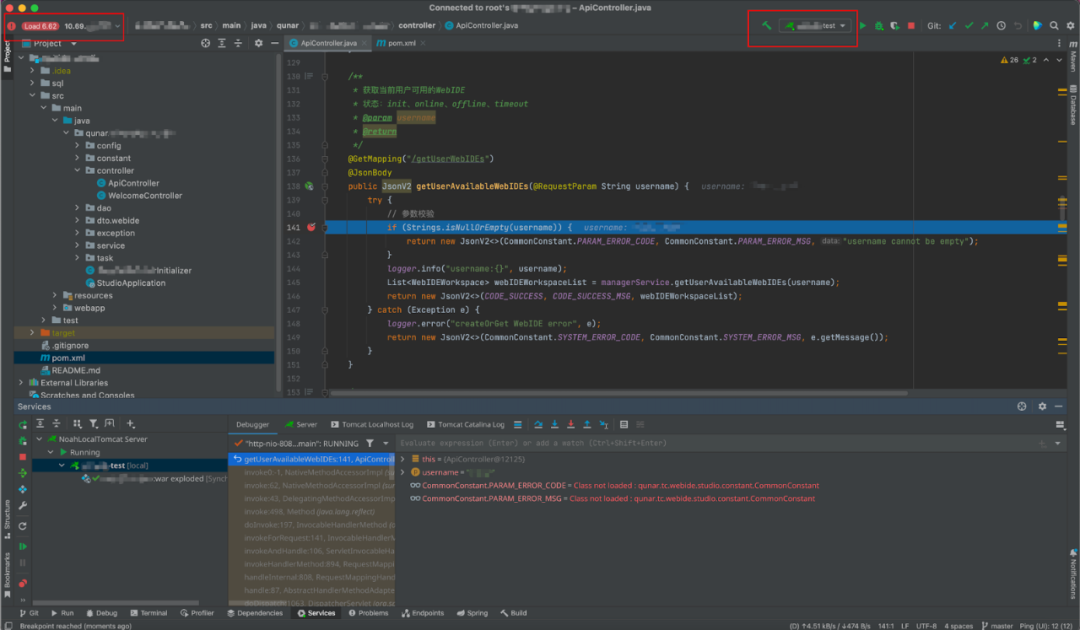
Task: Click Step Out in debugger toolbar
Action: (x=587, y=425)
